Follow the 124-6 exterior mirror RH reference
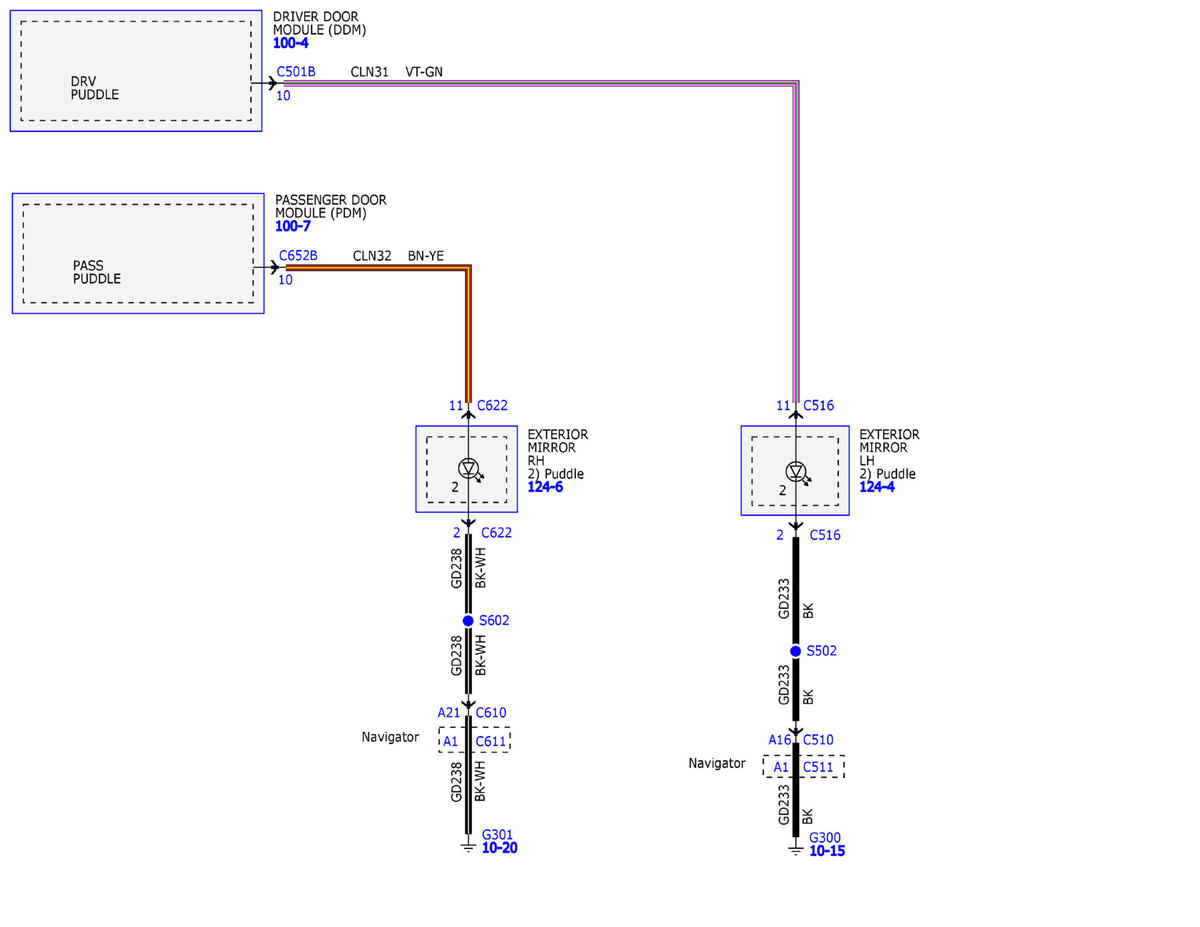1200x927 pixels. 545,487
